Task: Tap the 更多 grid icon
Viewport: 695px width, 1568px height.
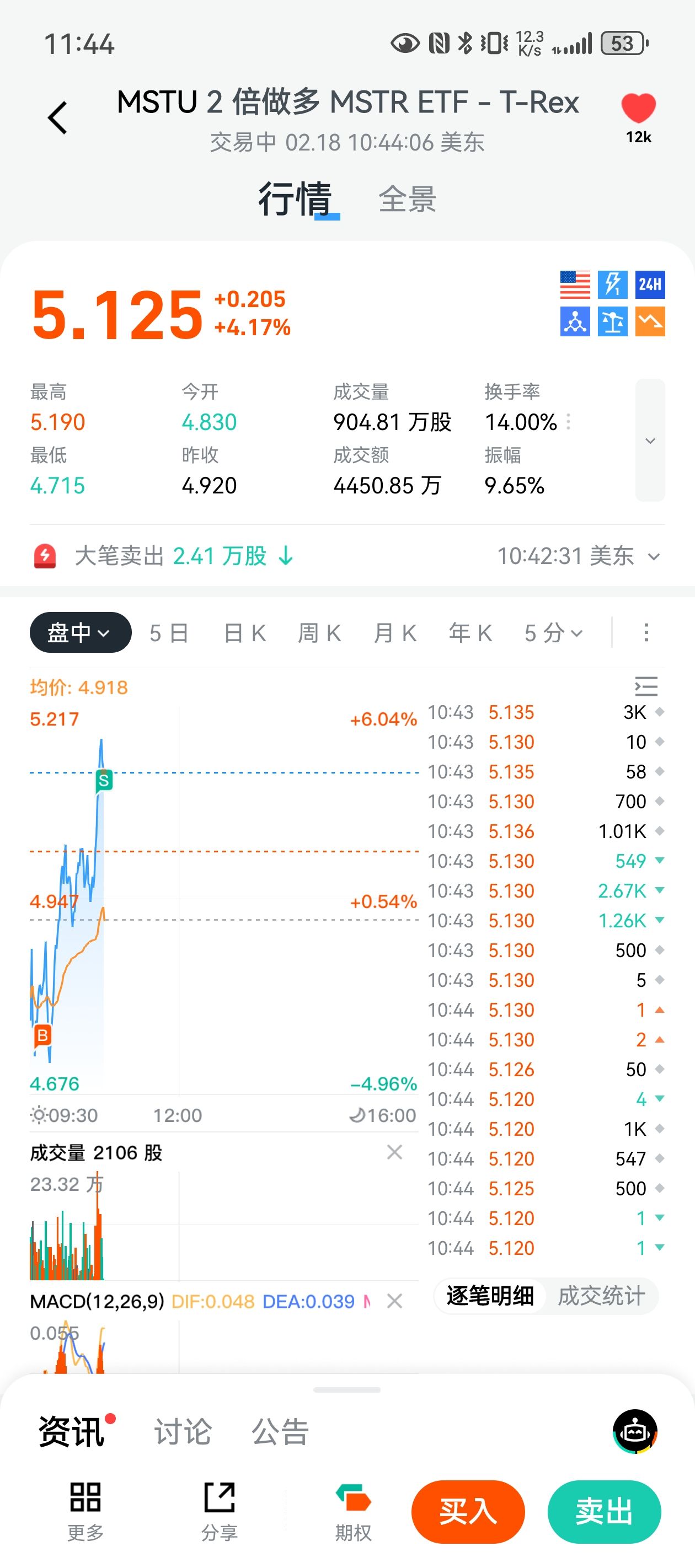Action: (x=85, y=1497)
